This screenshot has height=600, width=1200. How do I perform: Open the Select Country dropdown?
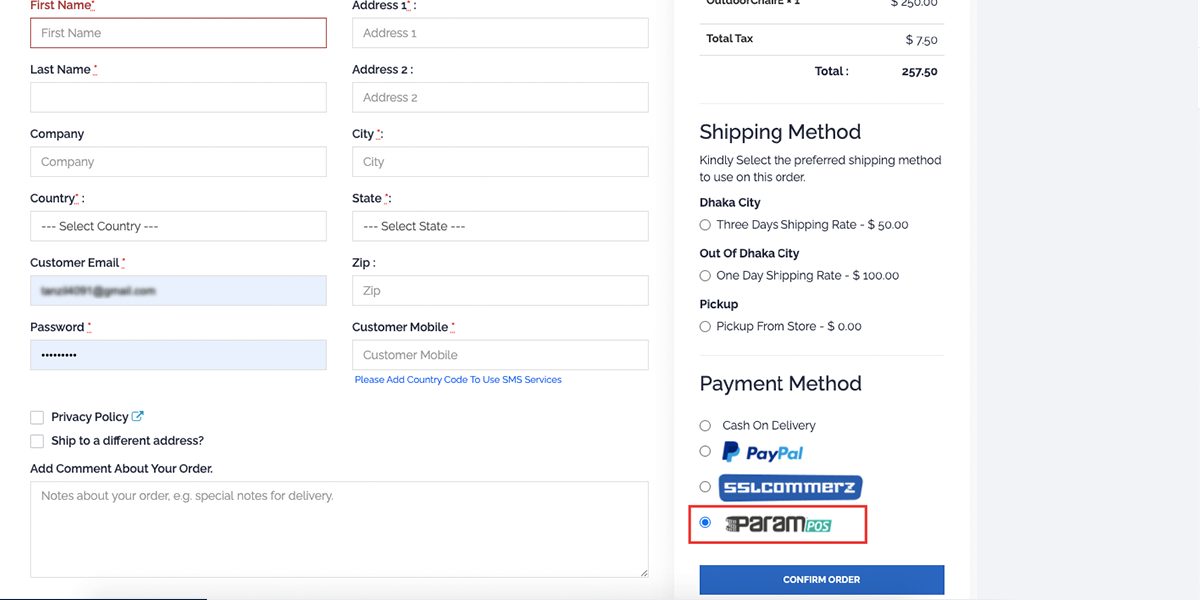click(x=178, y=226)
